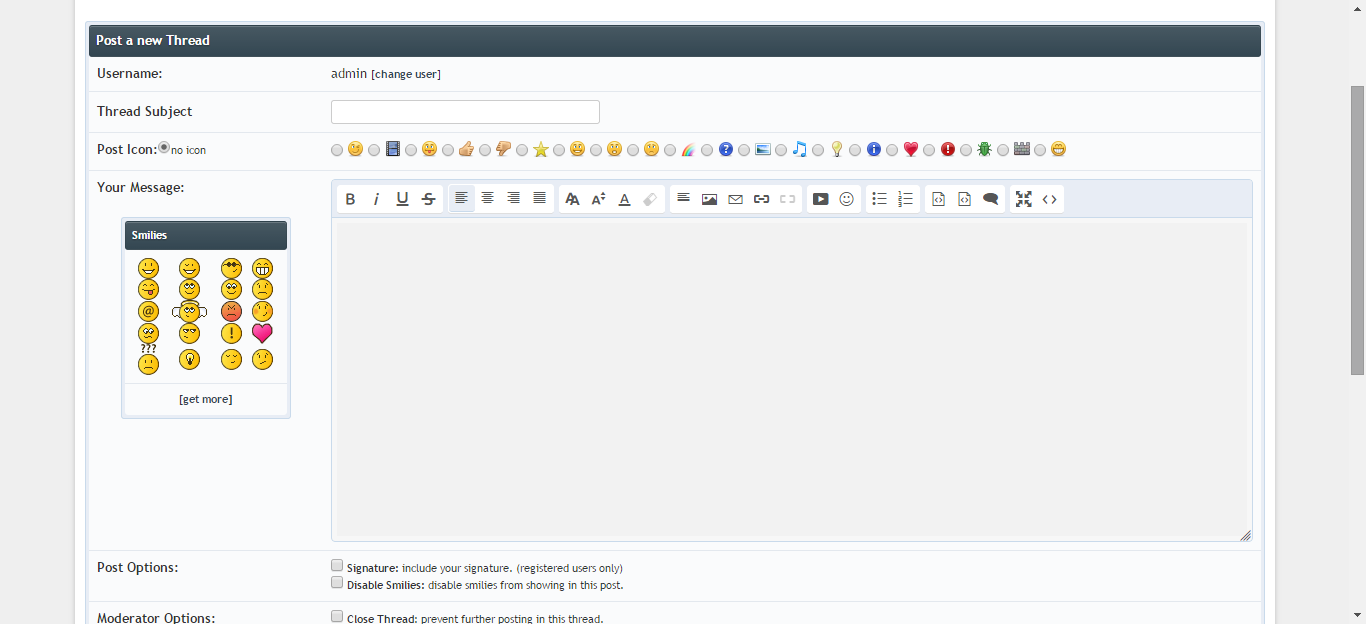
Task: Select radio button for the star post icon
Action: pos(522,150)
